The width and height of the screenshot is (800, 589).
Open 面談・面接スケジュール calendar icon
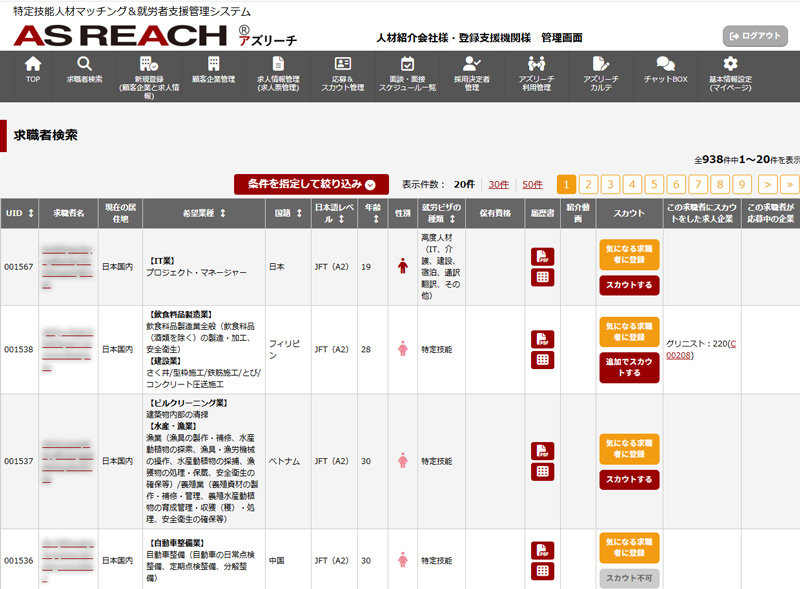(x=407, y=64)
